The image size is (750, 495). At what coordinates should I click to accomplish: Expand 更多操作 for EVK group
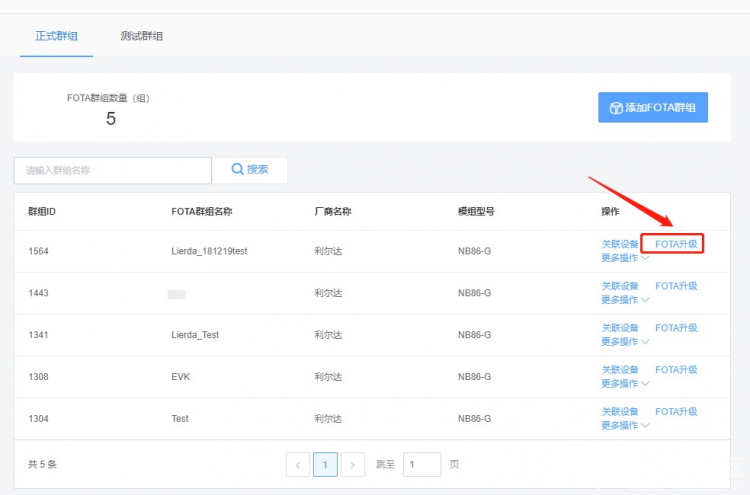point(625,384)
